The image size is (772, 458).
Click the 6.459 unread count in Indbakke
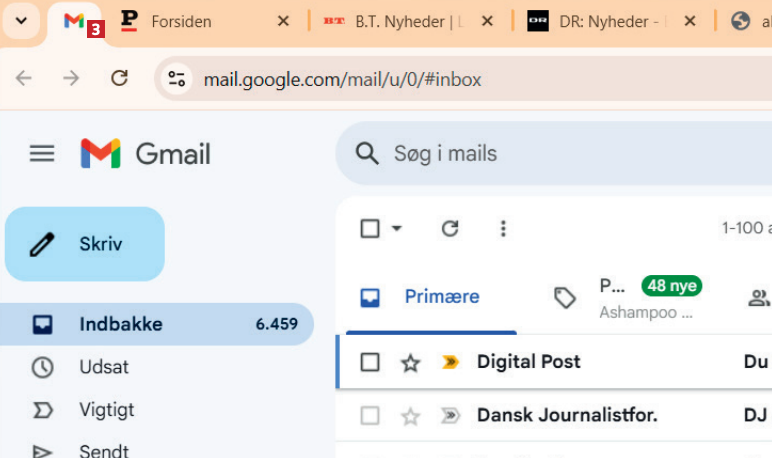click(x=277, y=324)
